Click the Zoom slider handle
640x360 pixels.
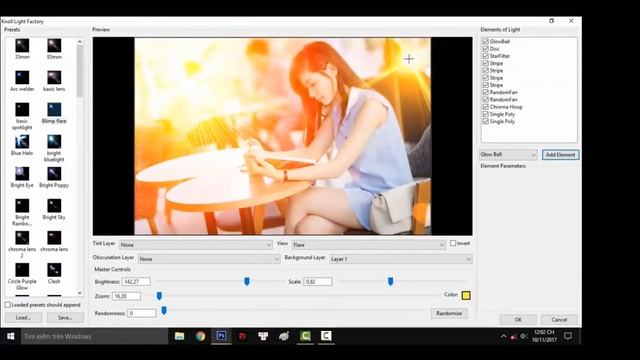coord(159,296)
